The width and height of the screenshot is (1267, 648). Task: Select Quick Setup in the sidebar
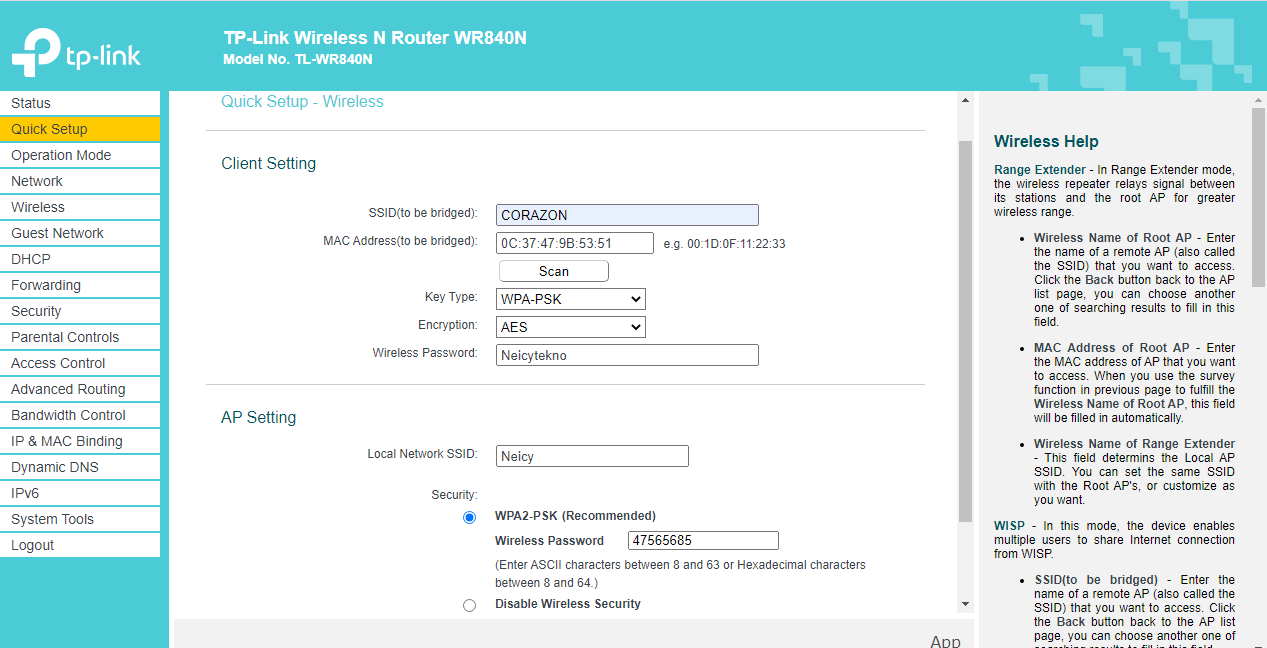pyautogui.click(x=80, y=129)
